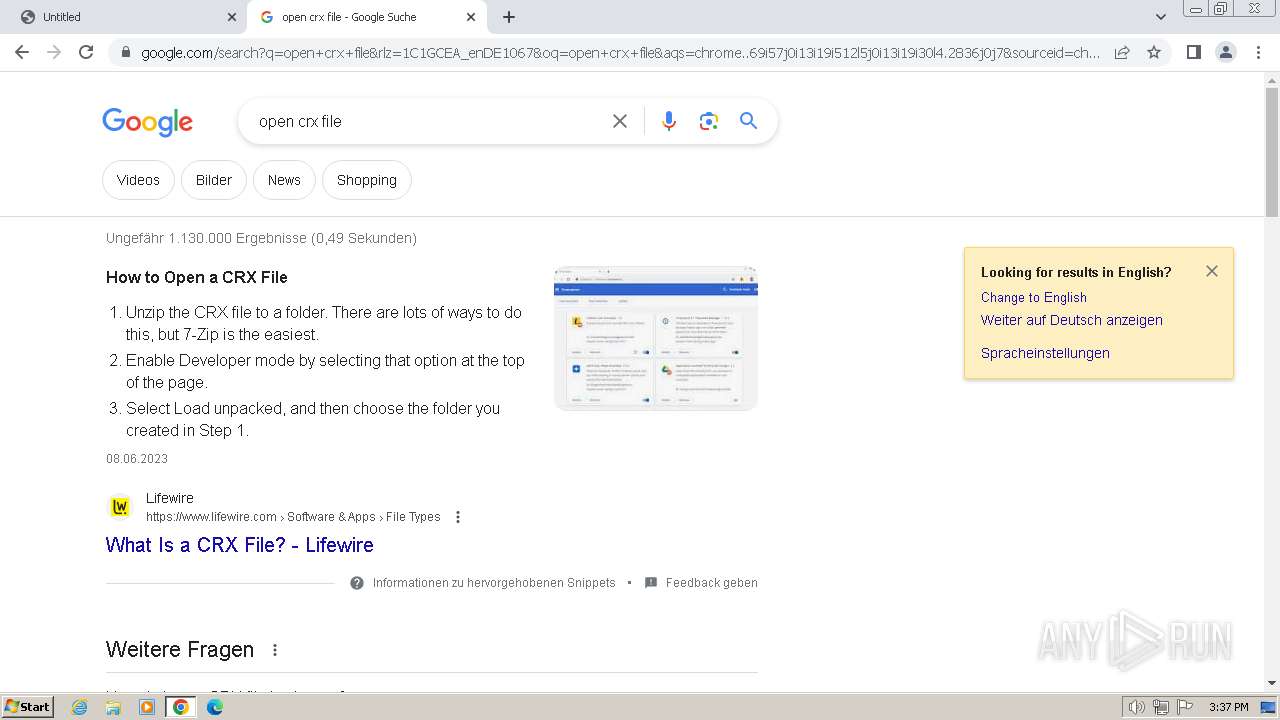Click the Chrome taskbar icon
1280x720 pixels.
coord(181,707)
